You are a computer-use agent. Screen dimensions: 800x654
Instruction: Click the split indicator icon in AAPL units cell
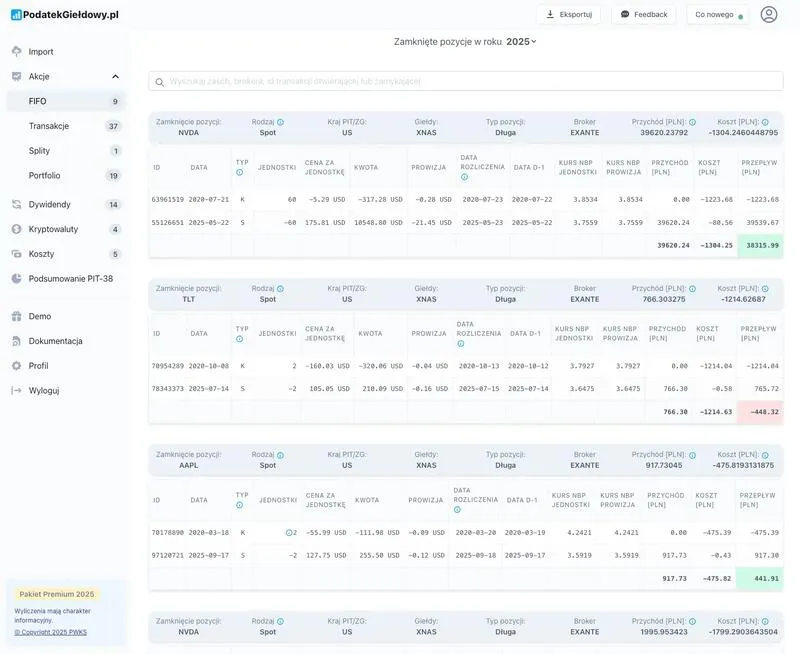289,532
